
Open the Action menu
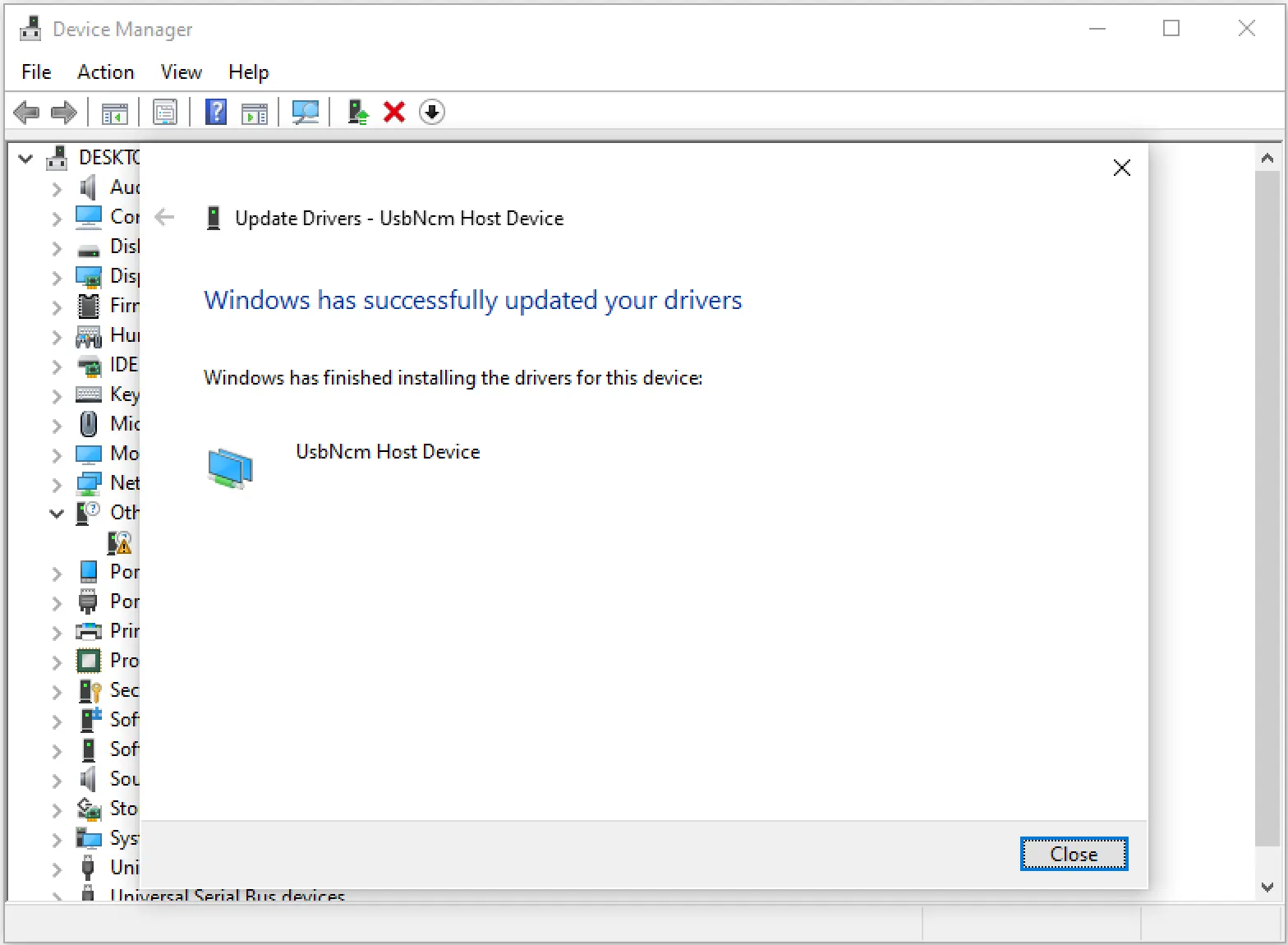coord(106,72)
